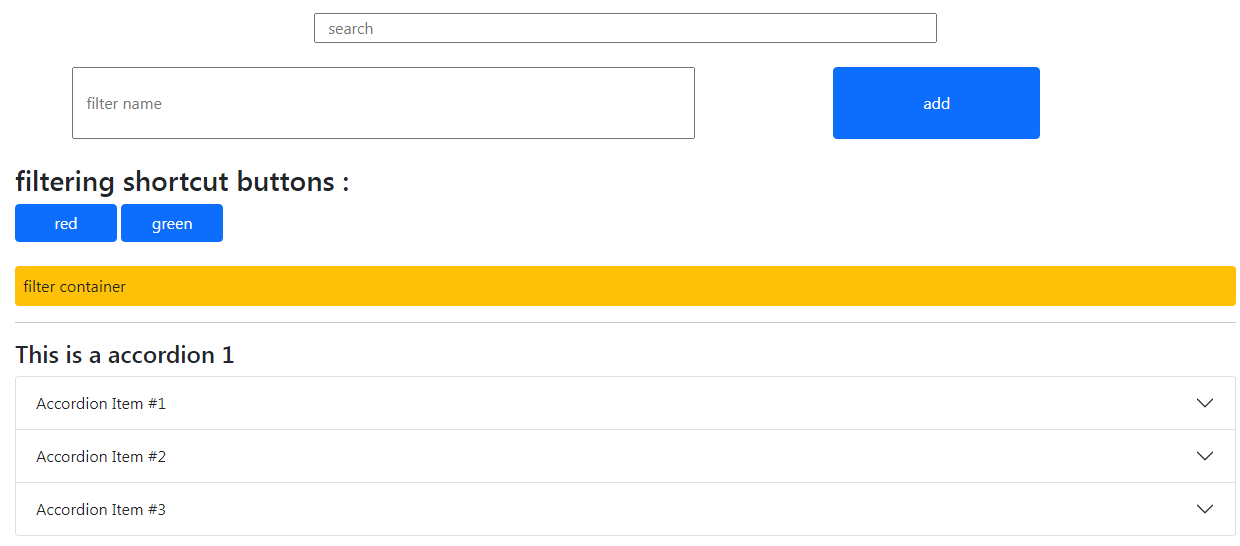Click the 'This is a accordion 1' heading

125,355
